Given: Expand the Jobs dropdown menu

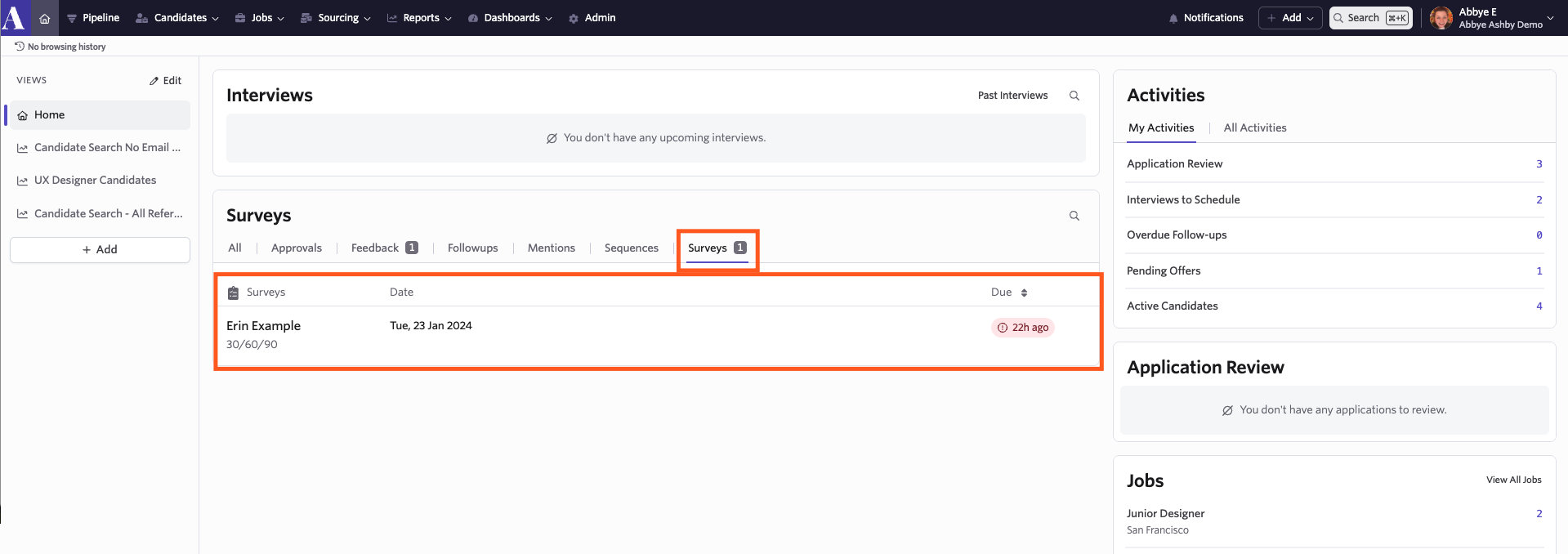Looking at the screenshot, I should pyautogui.click(x=260, y=18).
